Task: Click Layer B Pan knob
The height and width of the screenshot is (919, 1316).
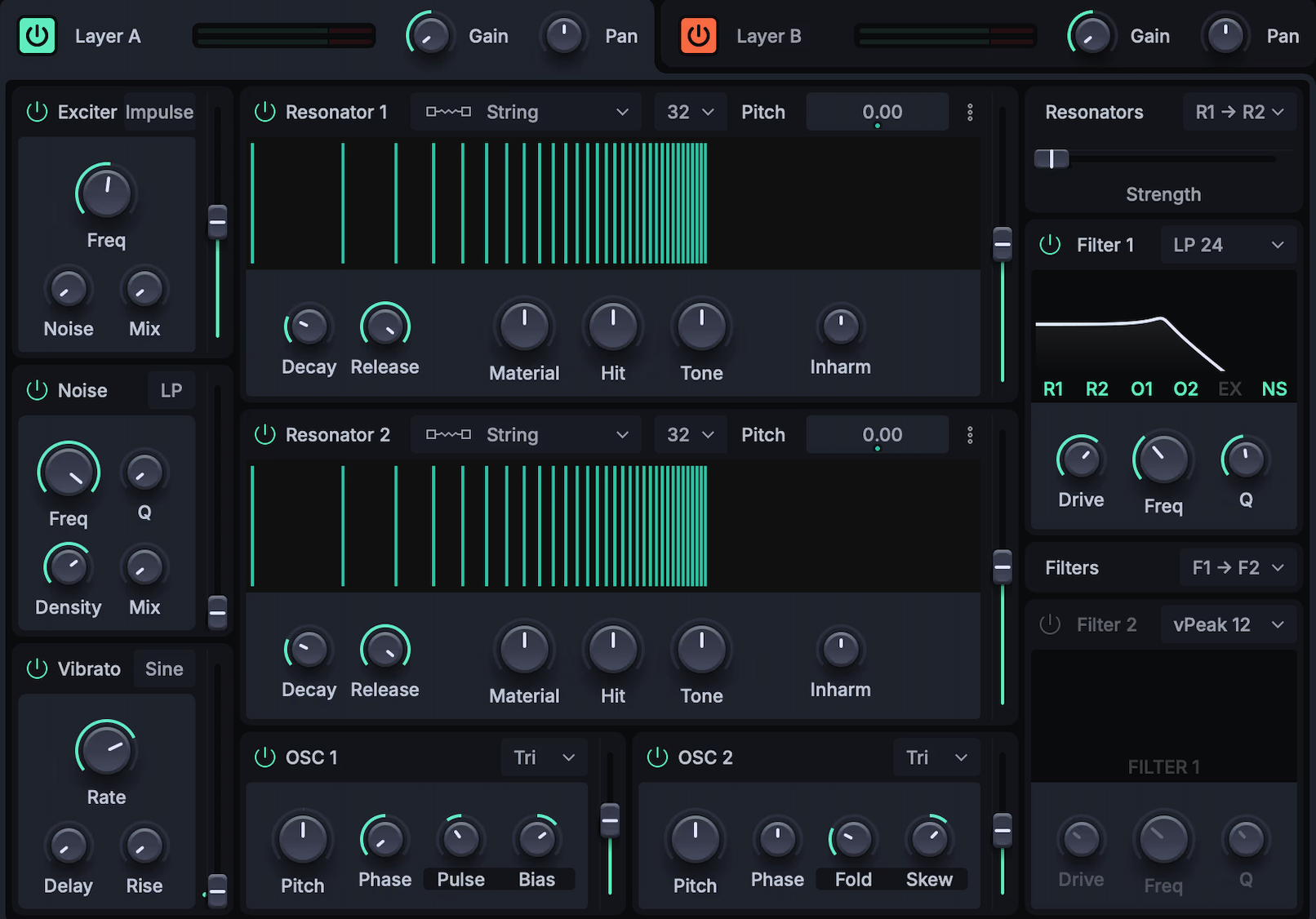Action: (1225, 36)
